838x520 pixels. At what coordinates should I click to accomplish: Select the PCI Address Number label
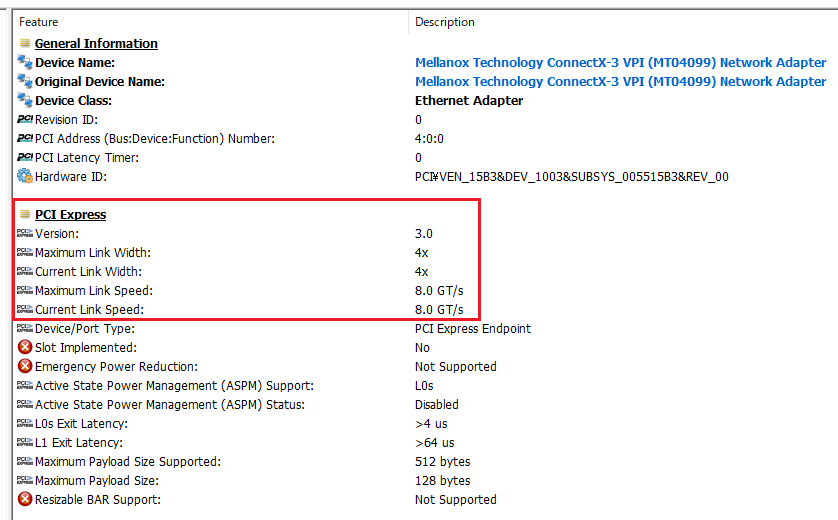(155, 138)
